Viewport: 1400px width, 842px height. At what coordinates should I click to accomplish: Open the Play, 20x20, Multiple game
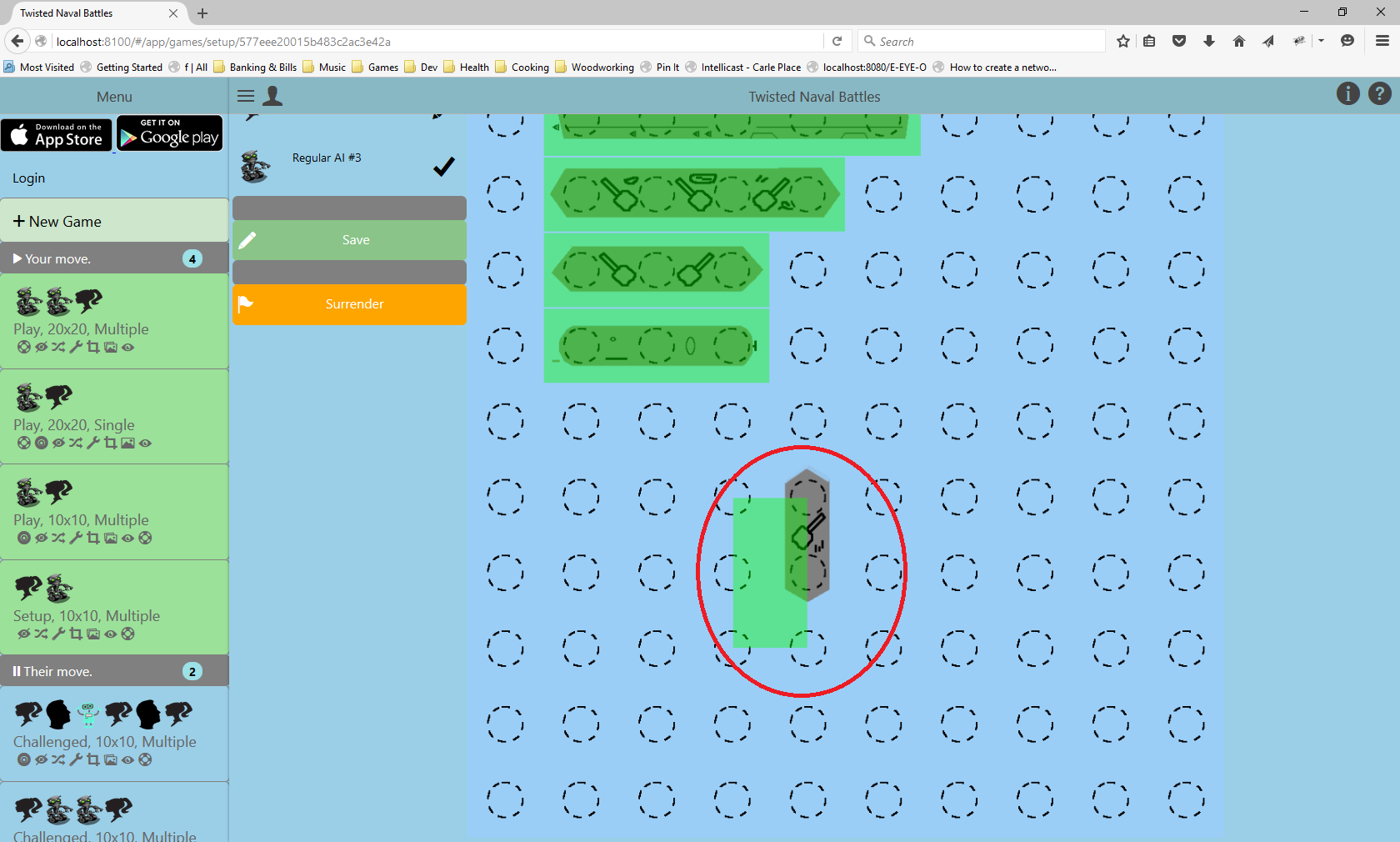114,321
